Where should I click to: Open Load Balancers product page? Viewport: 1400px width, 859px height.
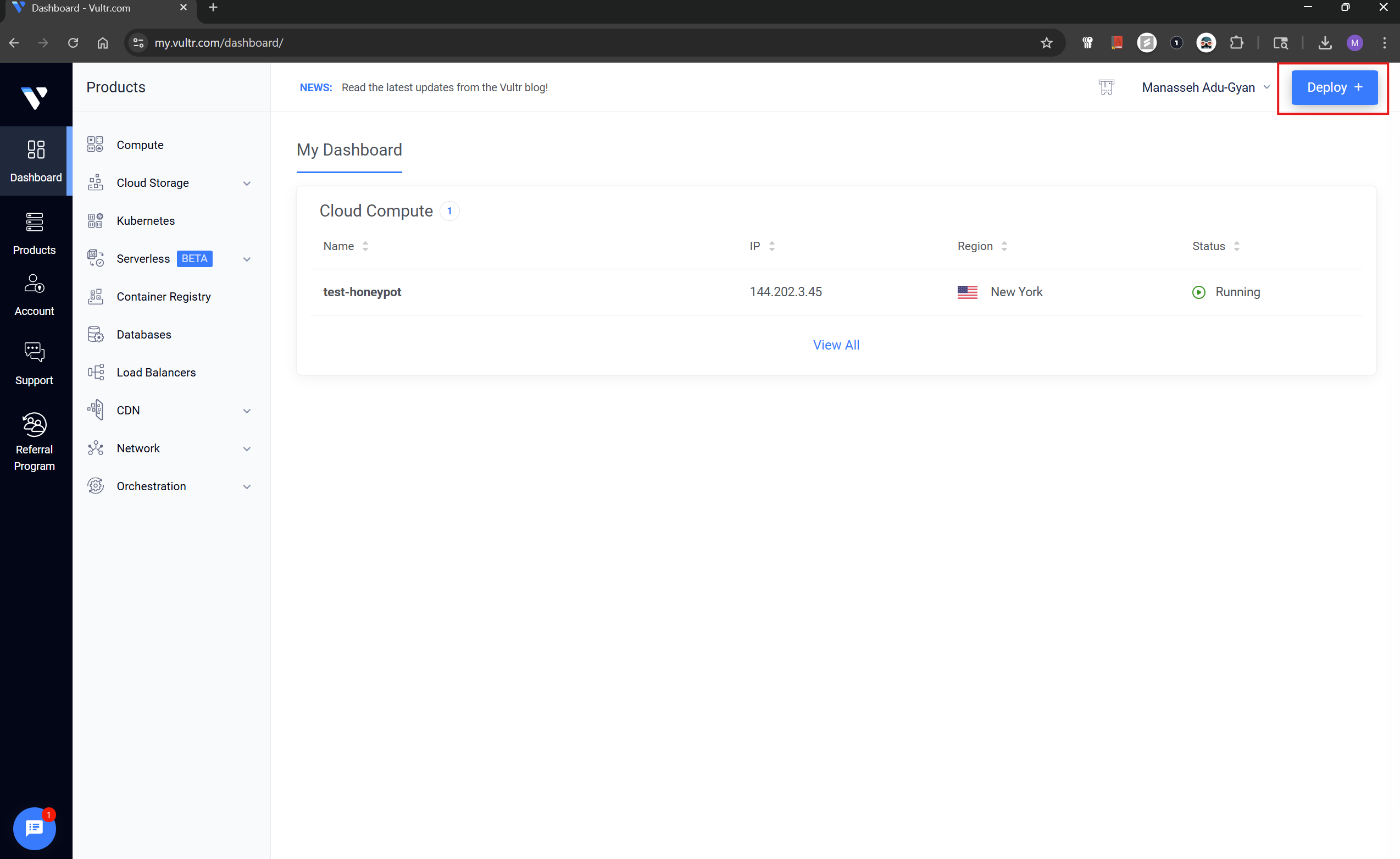point(156,373)
